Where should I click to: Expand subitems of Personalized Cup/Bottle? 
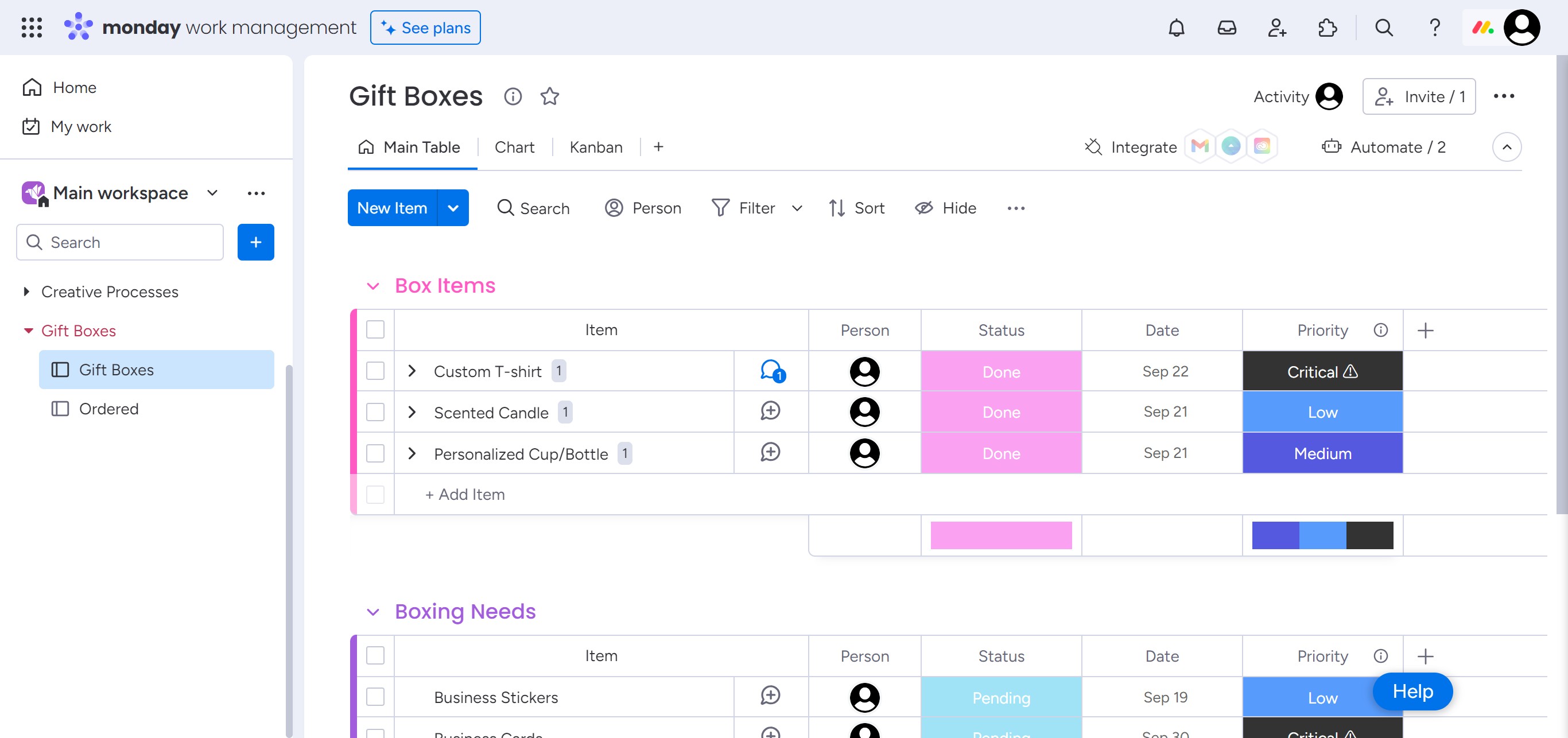[412, 453]
